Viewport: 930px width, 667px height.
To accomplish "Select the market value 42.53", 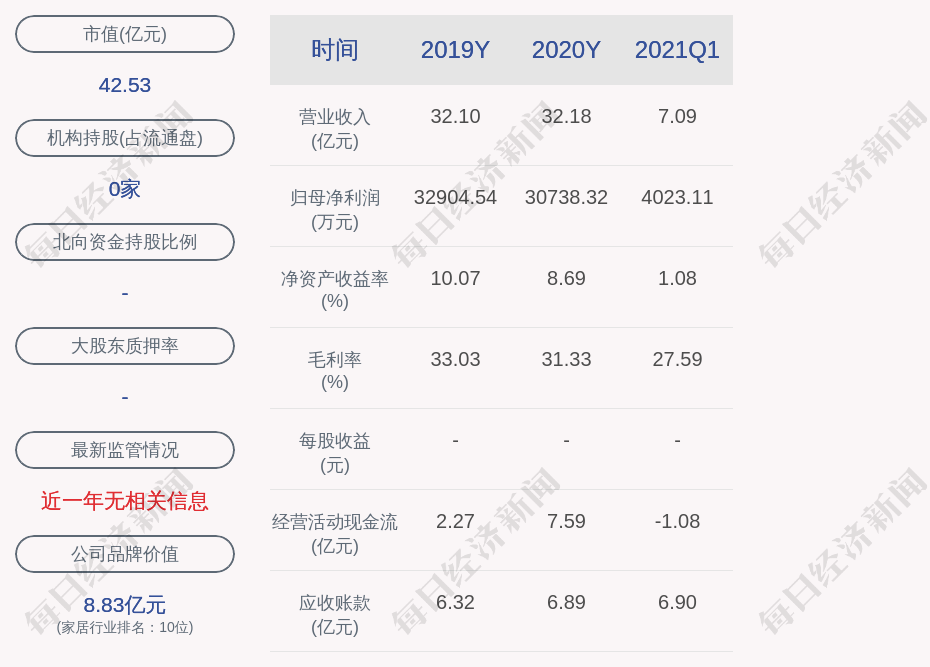I will point(125,85).
